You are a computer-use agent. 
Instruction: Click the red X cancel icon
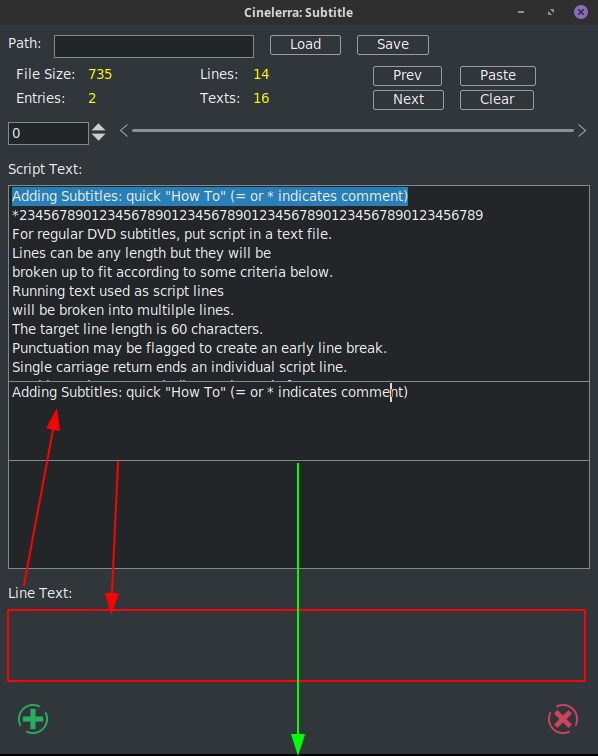tap(563, 719)
